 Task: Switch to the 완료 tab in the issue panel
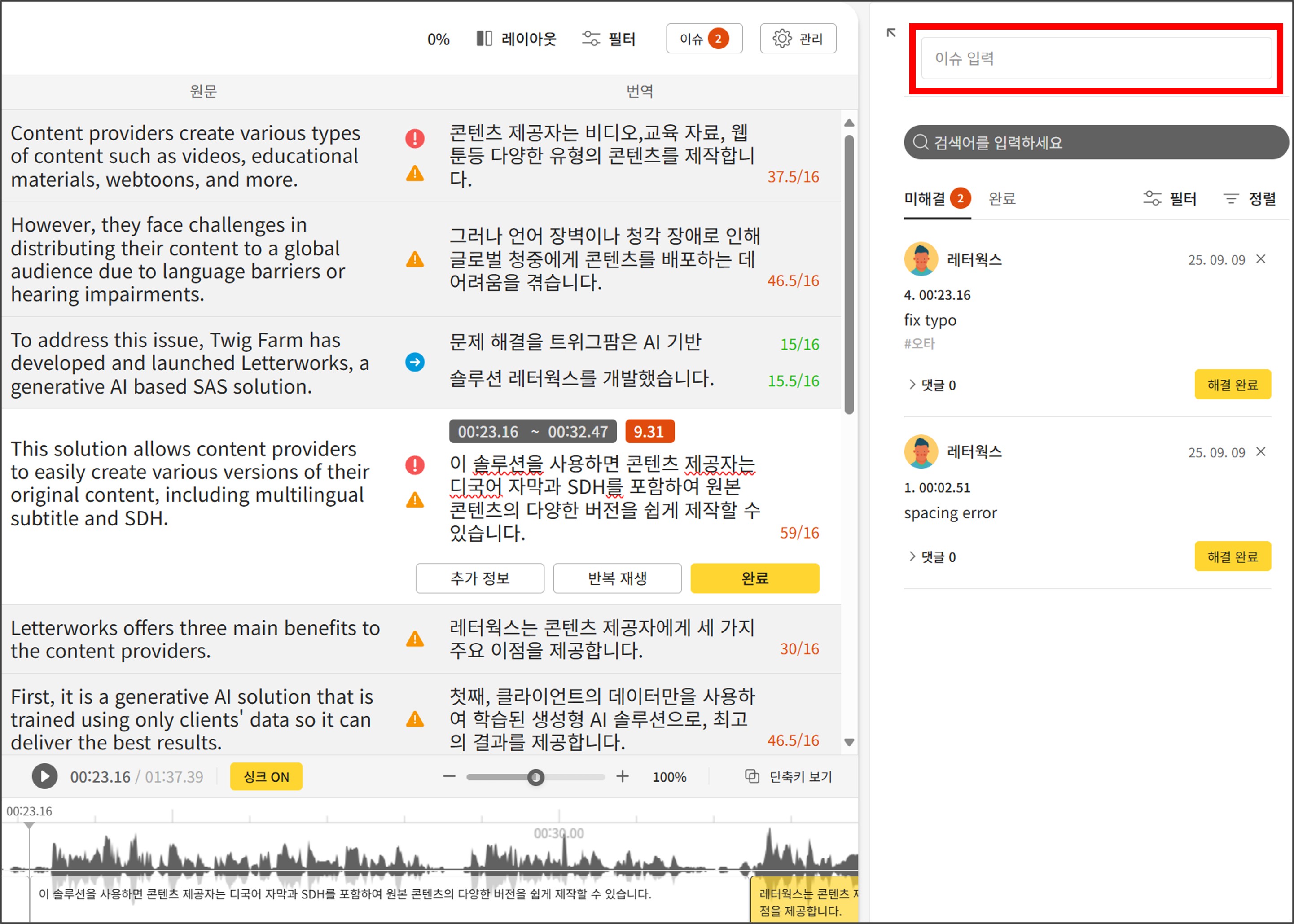point(1001,198)
